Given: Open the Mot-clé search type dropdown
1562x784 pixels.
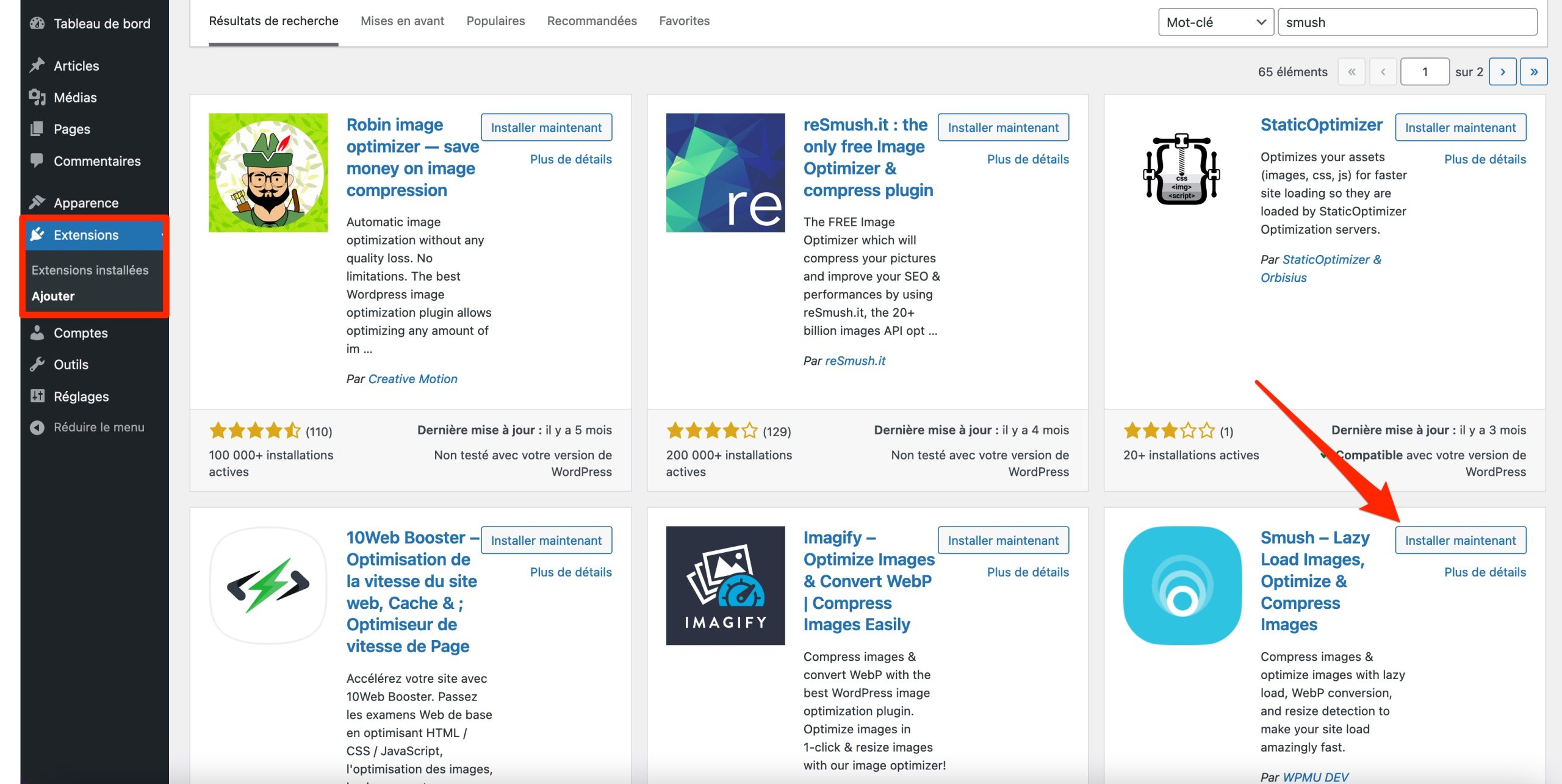Looking at the screenshot, I should coord(1216,23).
